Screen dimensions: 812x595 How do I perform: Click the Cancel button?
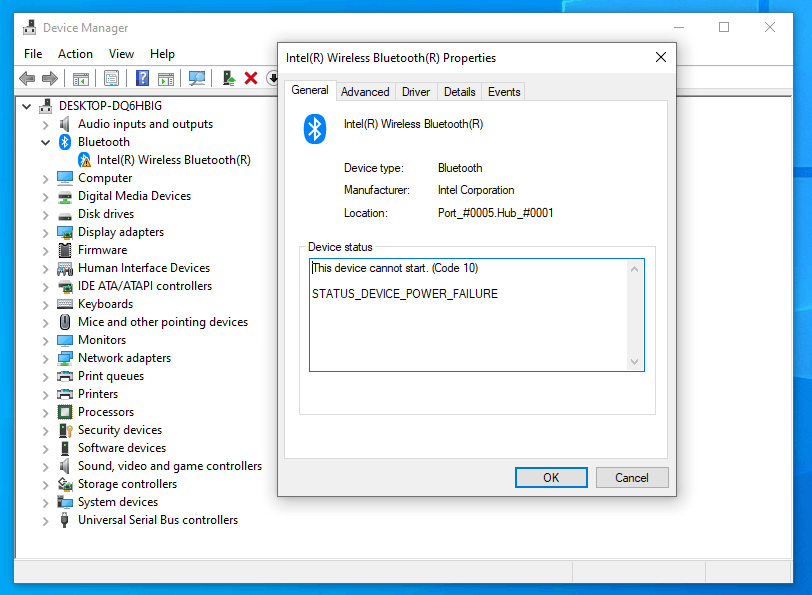click(x=632, y=477)
